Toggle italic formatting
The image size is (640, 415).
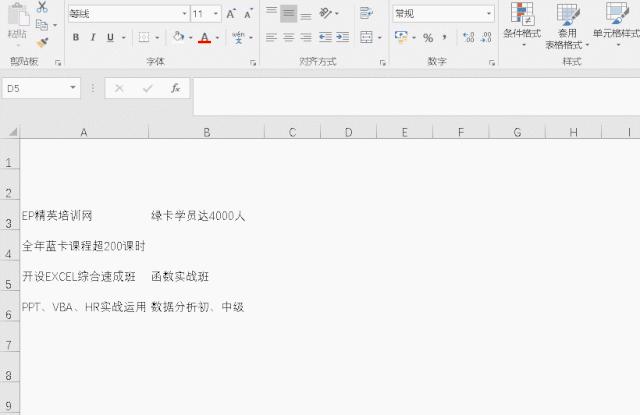[x=93, y=38]
